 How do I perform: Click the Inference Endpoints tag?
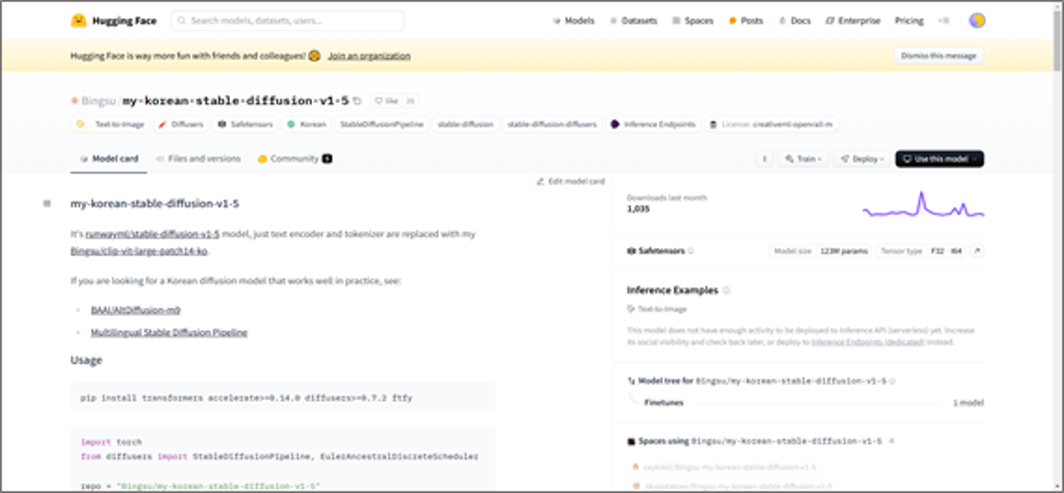[x=653, y=125]
